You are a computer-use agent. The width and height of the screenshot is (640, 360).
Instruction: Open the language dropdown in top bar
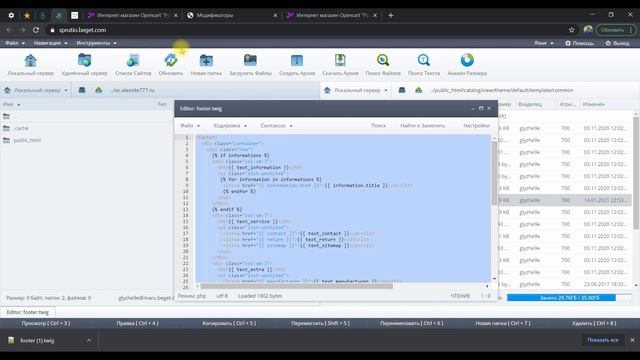(x=544, y=43)
